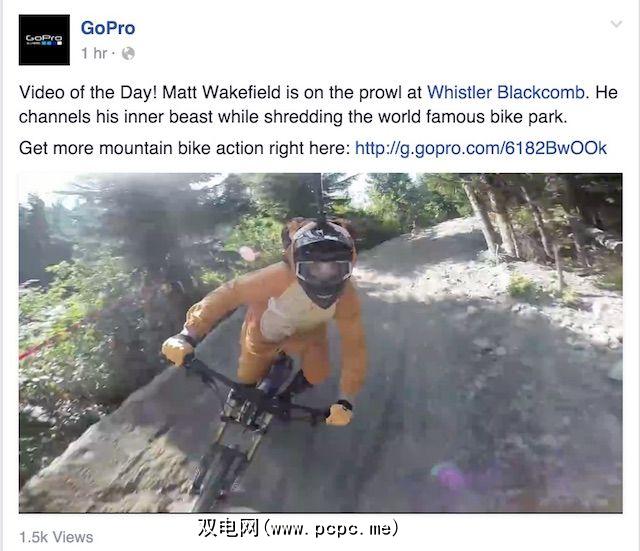Open the GoPro page name link
640x551 pixels.
tap(108, 28)
